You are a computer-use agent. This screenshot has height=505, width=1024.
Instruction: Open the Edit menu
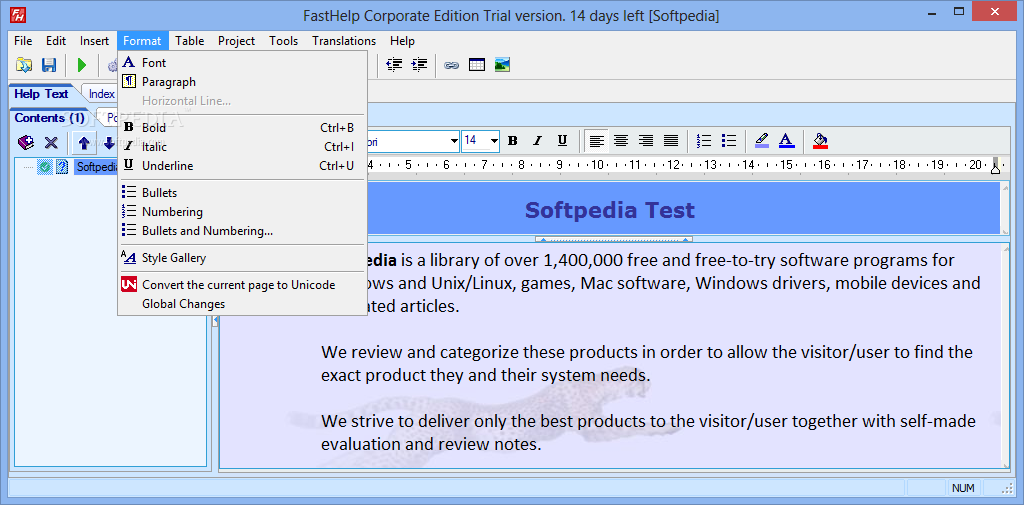point(56,41)
